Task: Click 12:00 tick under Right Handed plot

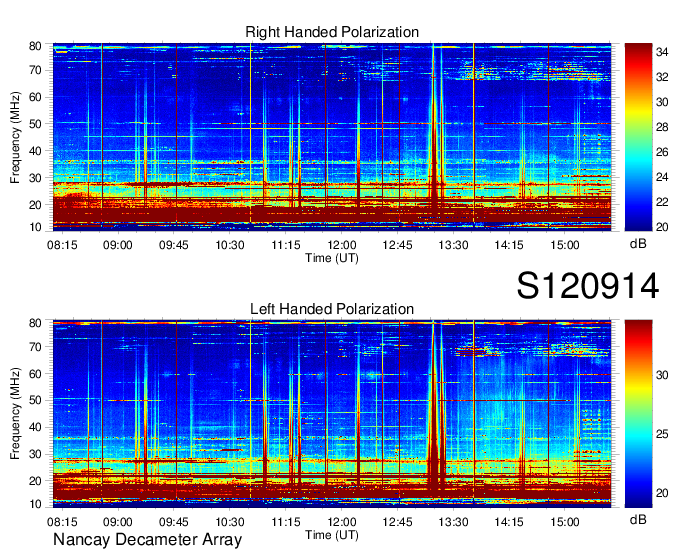Action: (x=342, y=245)
